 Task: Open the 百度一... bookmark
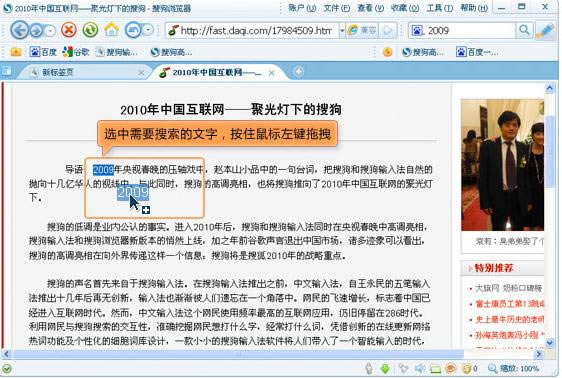click(477, 52)
